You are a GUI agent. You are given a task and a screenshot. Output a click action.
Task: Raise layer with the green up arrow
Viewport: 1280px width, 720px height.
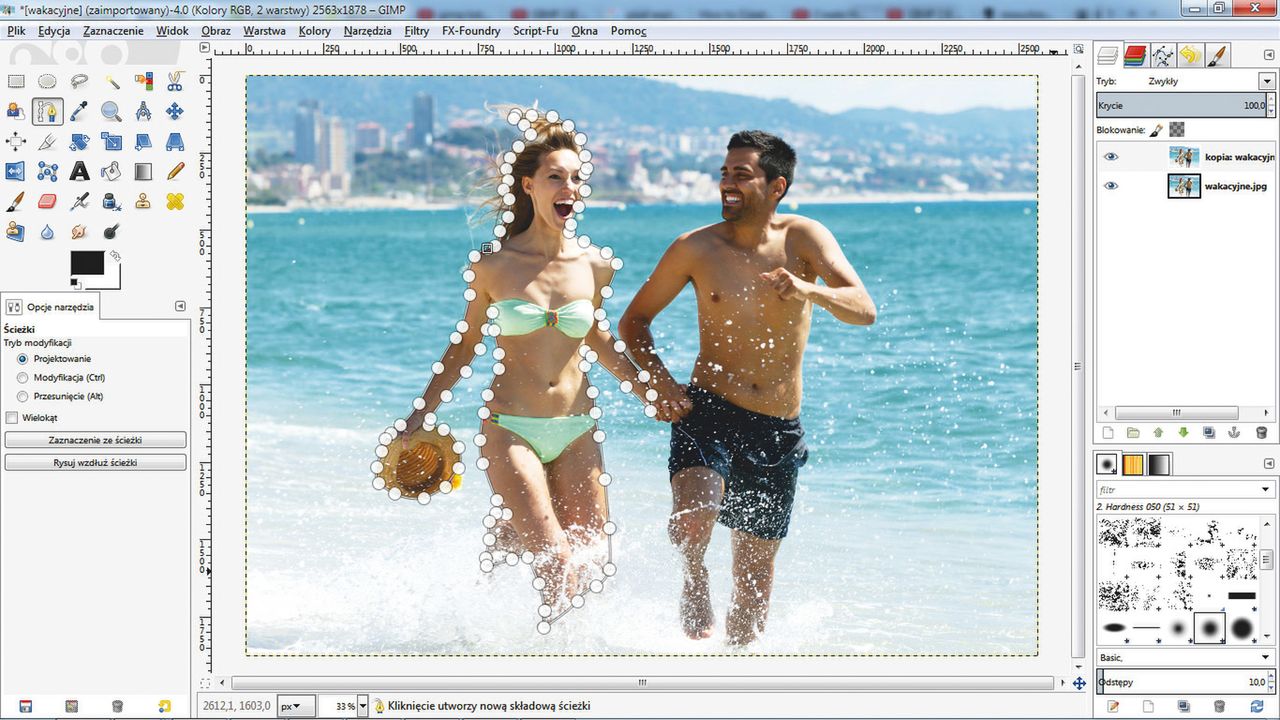pos(1158,433)
